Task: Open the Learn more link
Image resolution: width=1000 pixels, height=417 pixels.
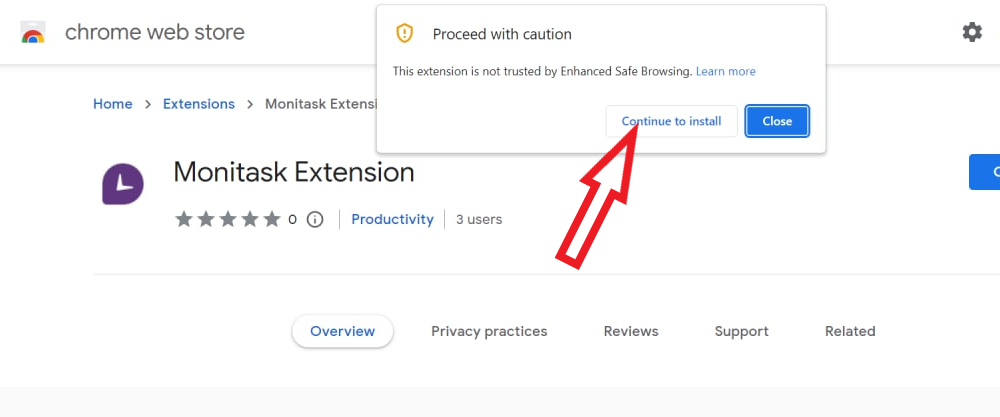Action: 726,71
